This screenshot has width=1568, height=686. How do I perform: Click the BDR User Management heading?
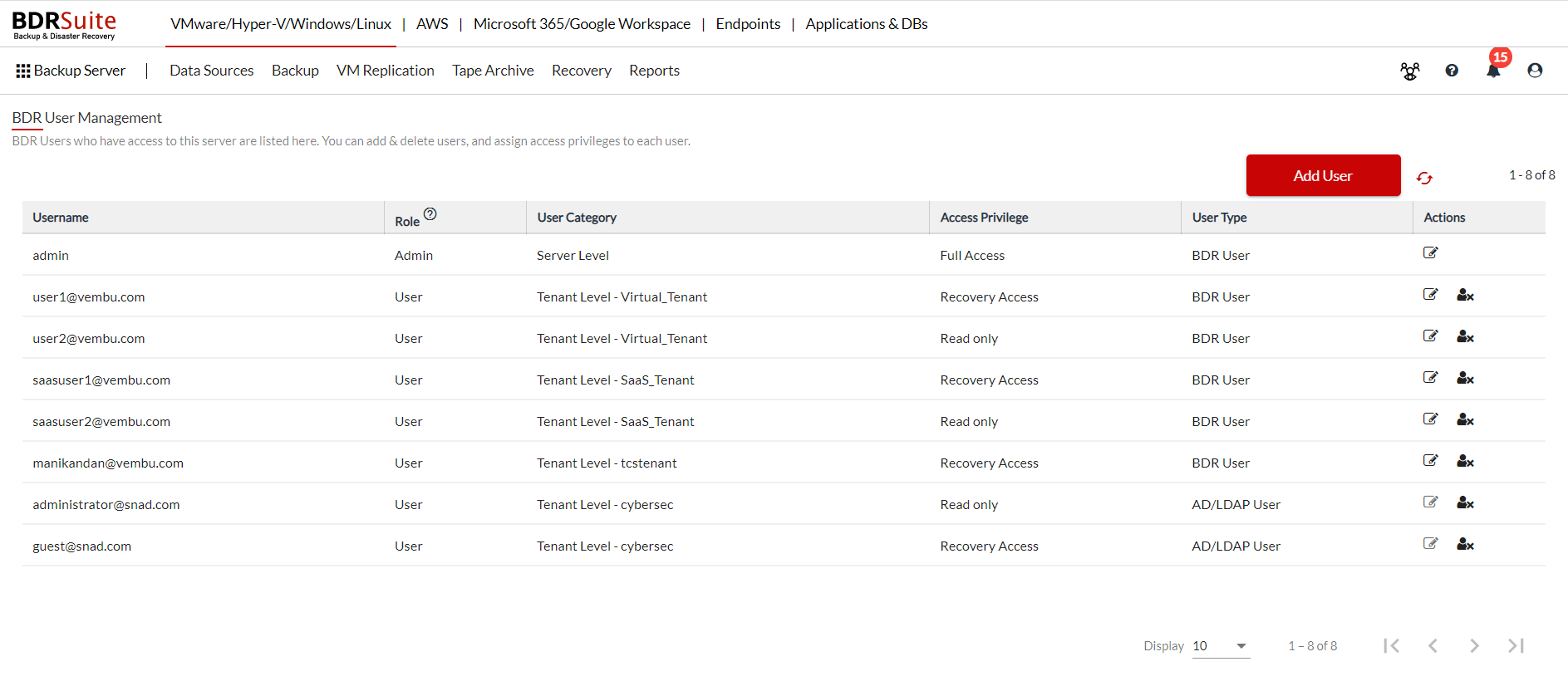(87, 118)
